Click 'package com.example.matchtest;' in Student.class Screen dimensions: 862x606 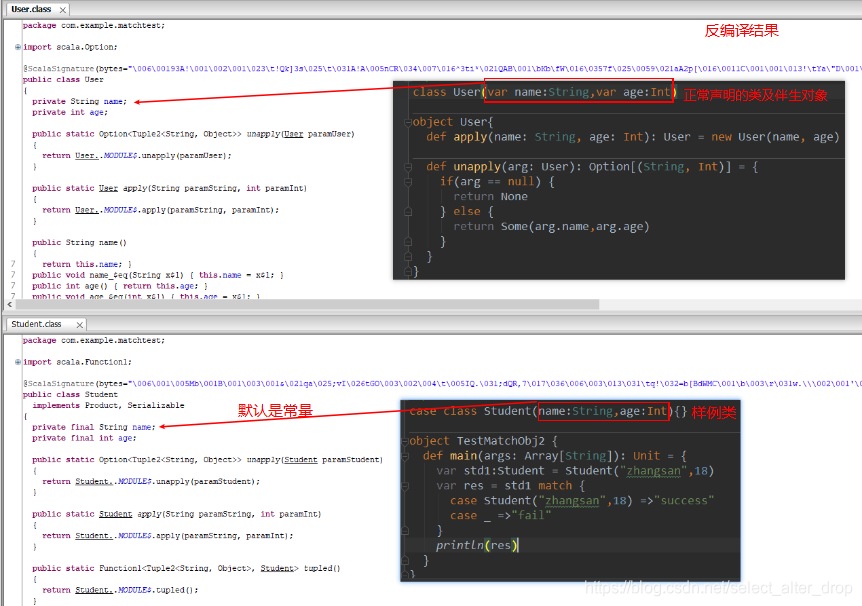pyautogui.click(x=93, y=341)
